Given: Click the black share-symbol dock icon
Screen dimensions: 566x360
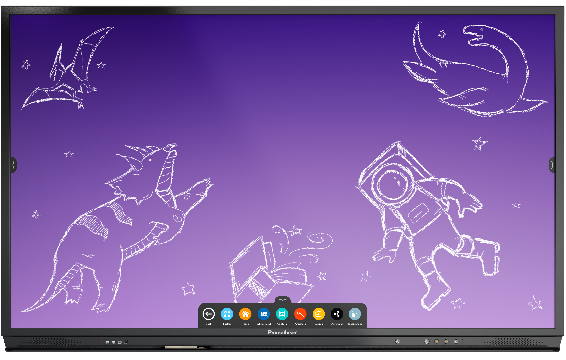Looking at the screenshot, I should click(337, 314).
